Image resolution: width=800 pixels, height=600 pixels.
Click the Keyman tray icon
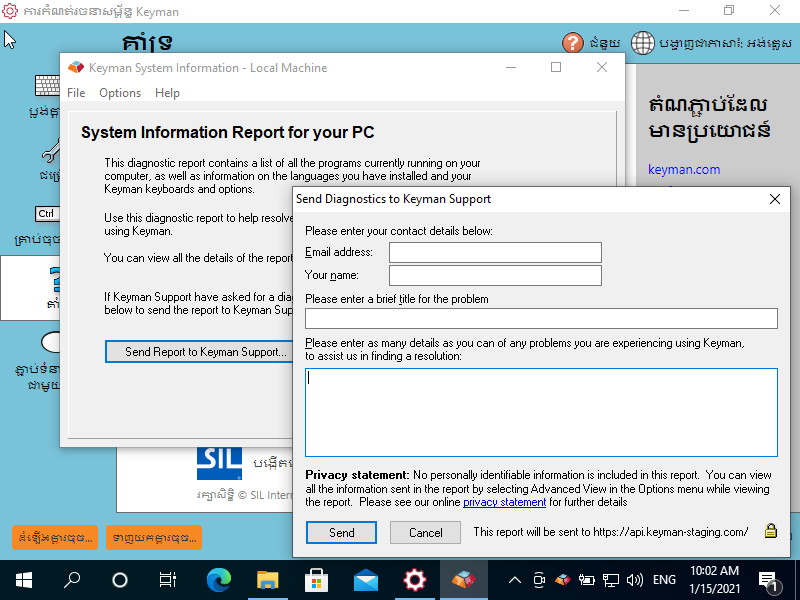pyautogui.click(x=563, y=580)
